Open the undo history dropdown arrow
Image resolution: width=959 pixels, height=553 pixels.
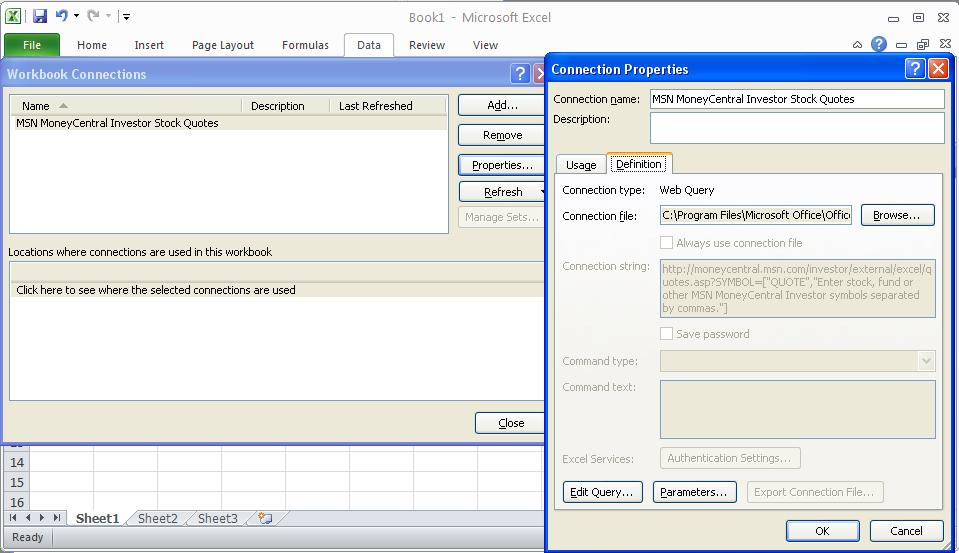(76, 16)
